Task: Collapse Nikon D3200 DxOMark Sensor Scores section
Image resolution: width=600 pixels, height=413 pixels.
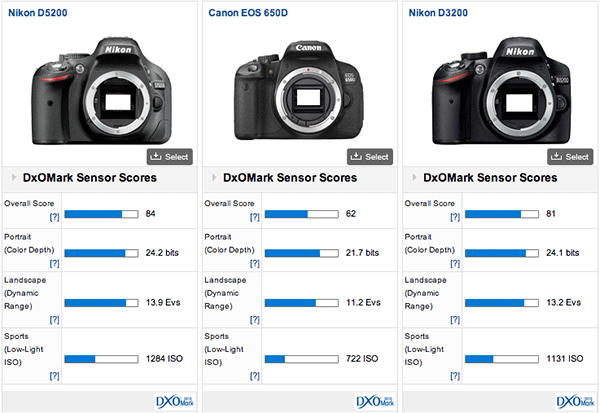Action: 414,177
